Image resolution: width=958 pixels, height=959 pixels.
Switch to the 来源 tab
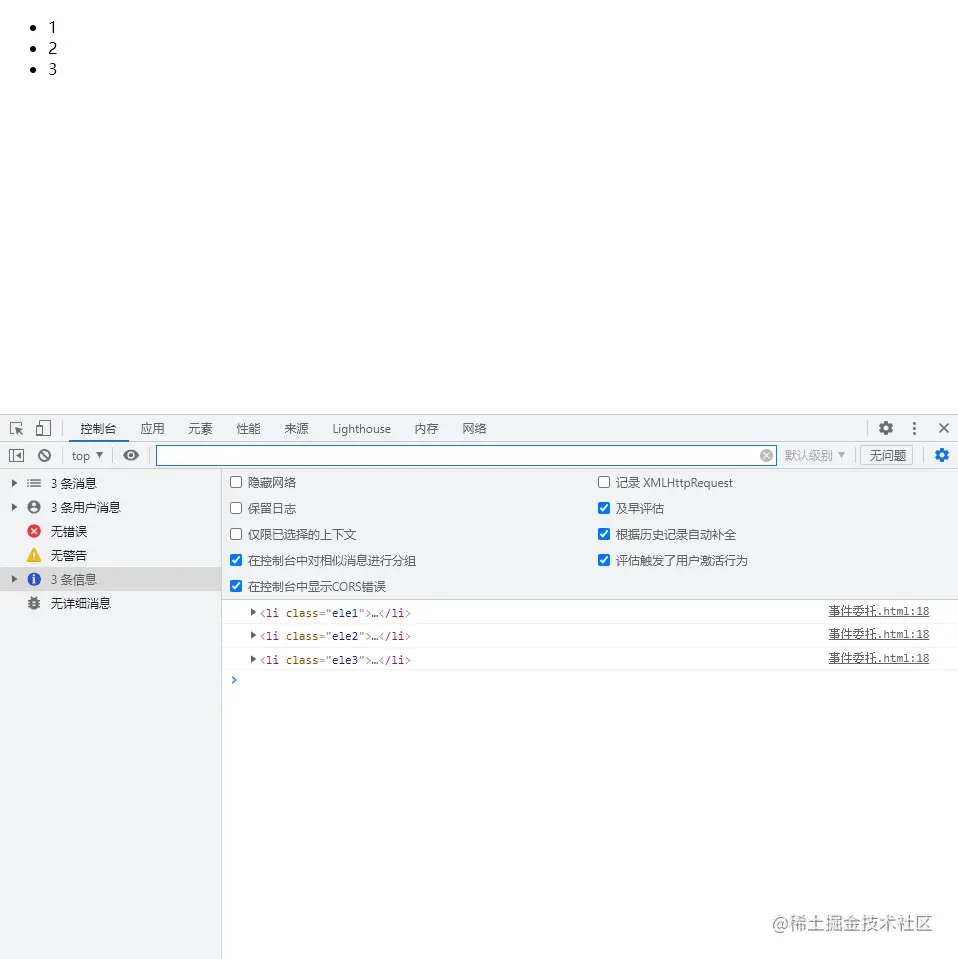tap(296, 429)
